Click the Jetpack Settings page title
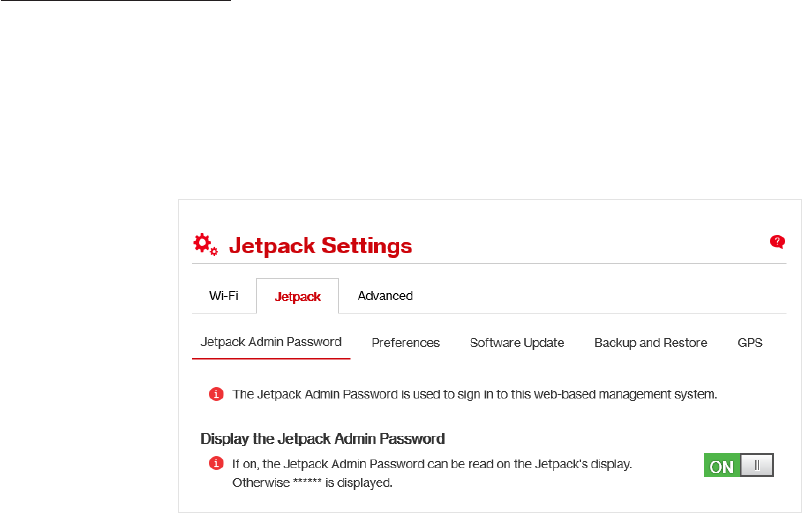 point(320,246)
